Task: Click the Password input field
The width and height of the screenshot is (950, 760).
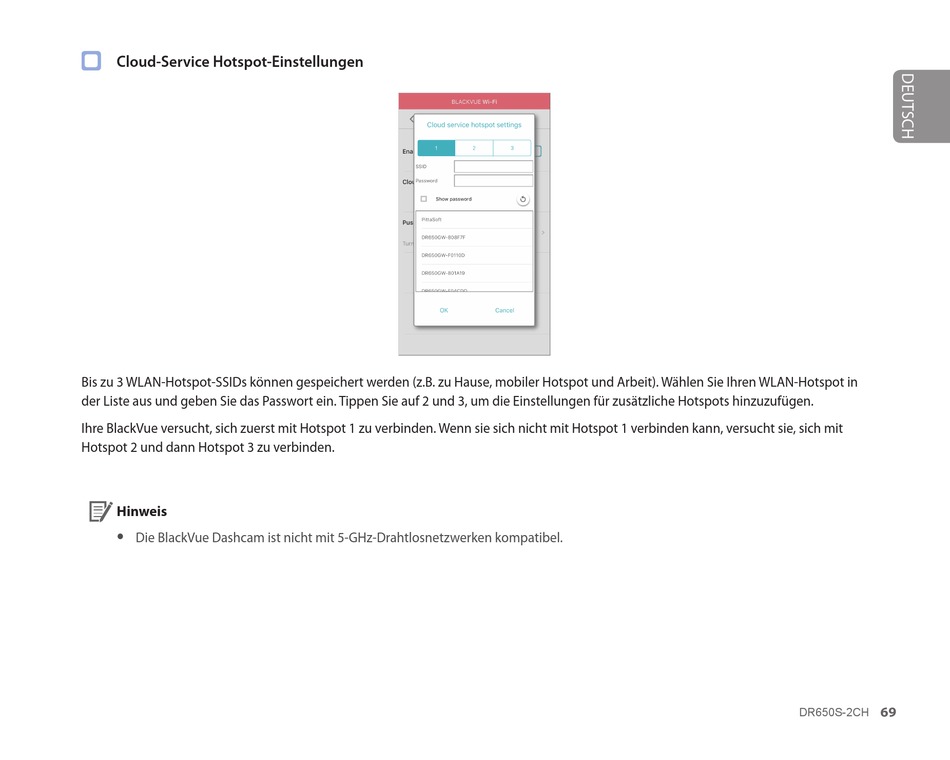Action: [493, 181]
